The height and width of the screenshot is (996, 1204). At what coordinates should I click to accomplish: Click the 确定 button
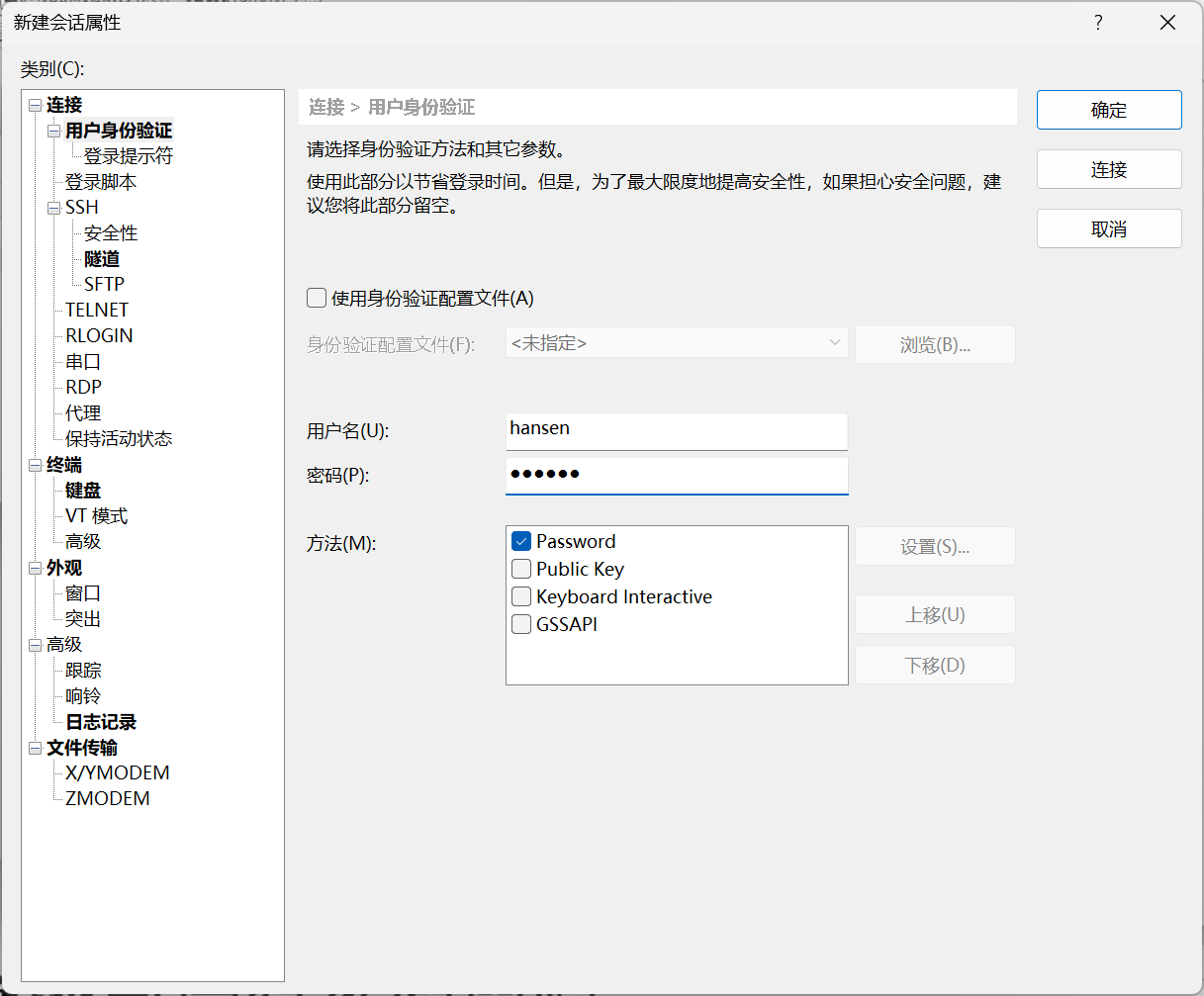1108,110
